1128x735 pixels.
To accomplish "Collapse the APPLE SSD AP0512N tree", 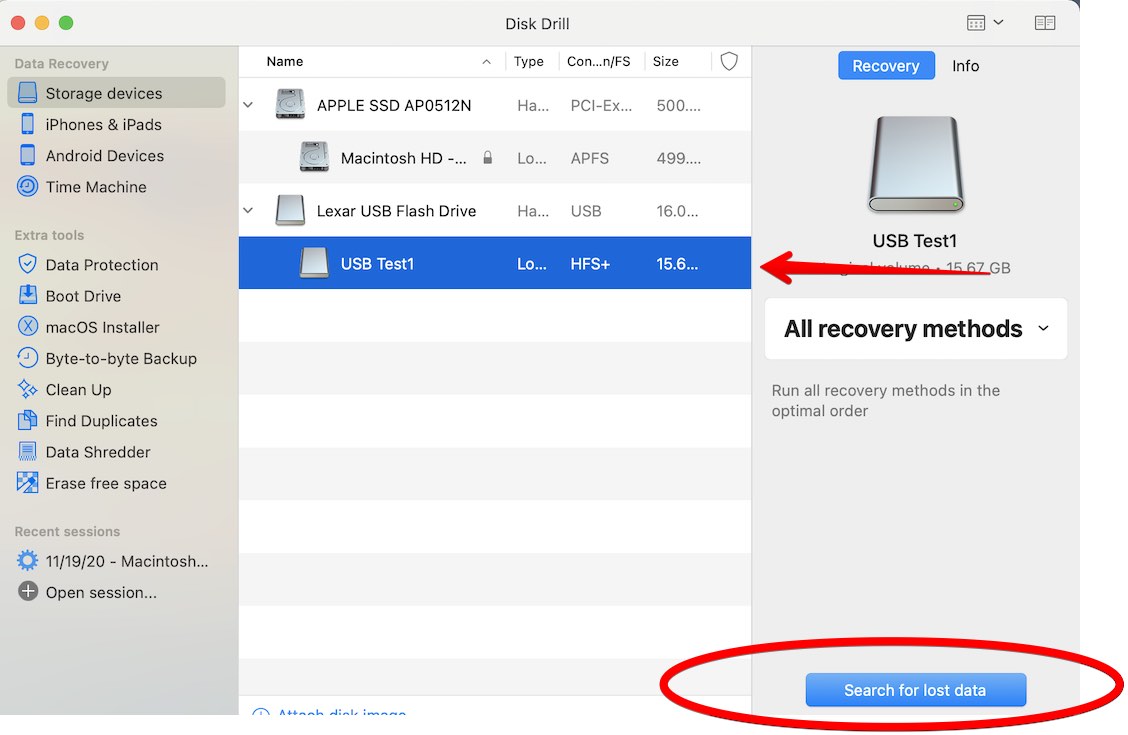I will coord(248,105).
